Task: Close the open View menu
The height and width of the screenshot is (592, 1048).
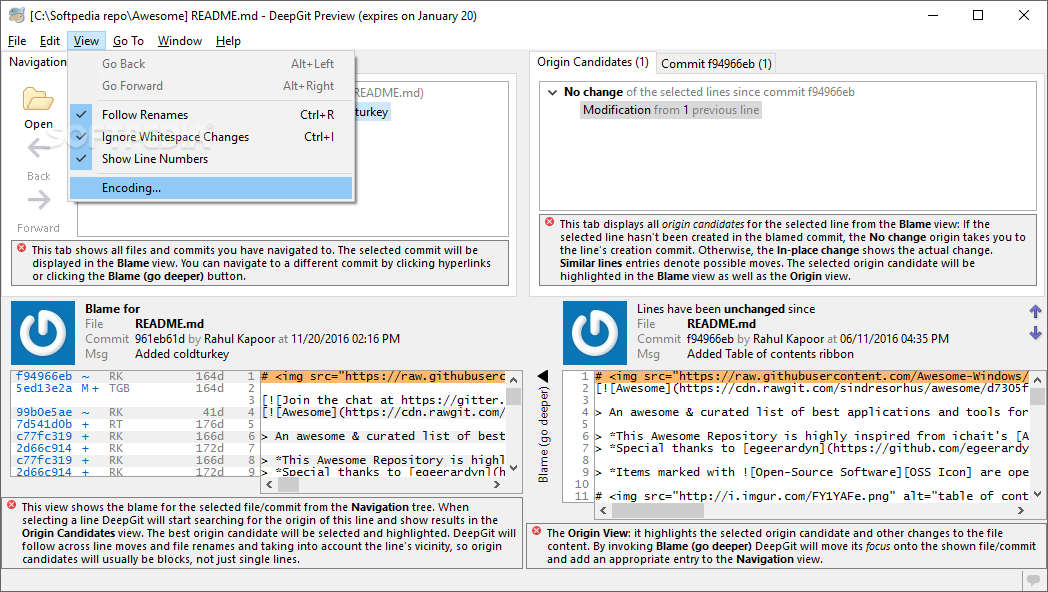Action: click(x=86, y=41)
